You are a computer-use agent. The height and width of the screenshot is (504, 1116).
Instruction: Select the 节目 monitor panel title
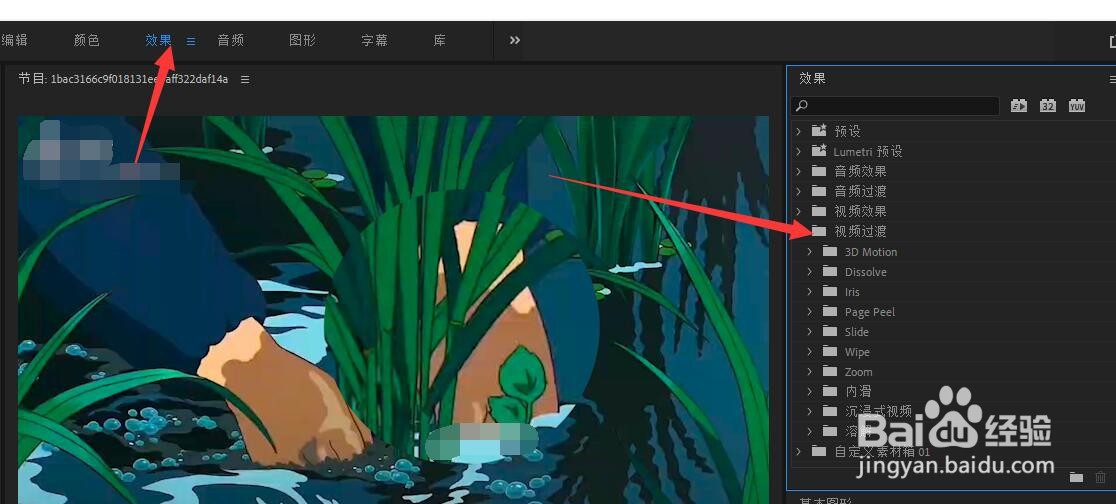click(123, 79)
